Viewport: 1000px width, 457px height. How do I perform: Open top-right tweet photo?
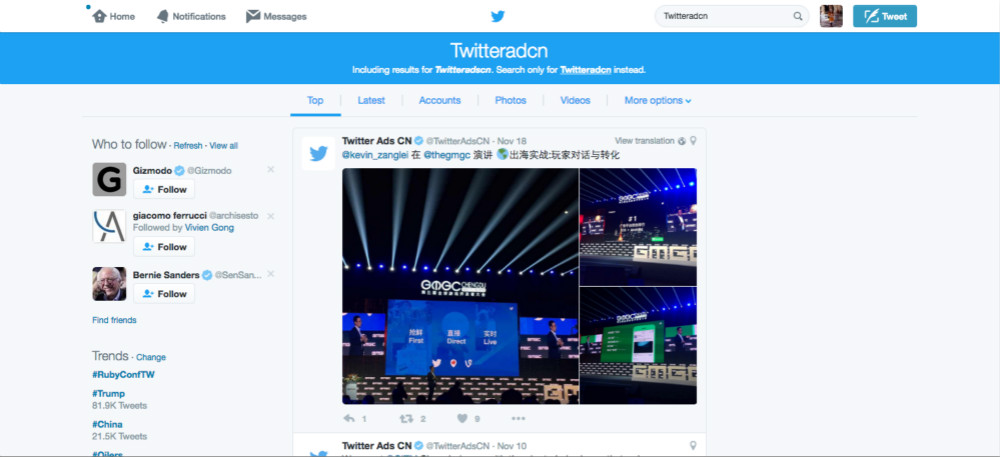click(638, 226)
